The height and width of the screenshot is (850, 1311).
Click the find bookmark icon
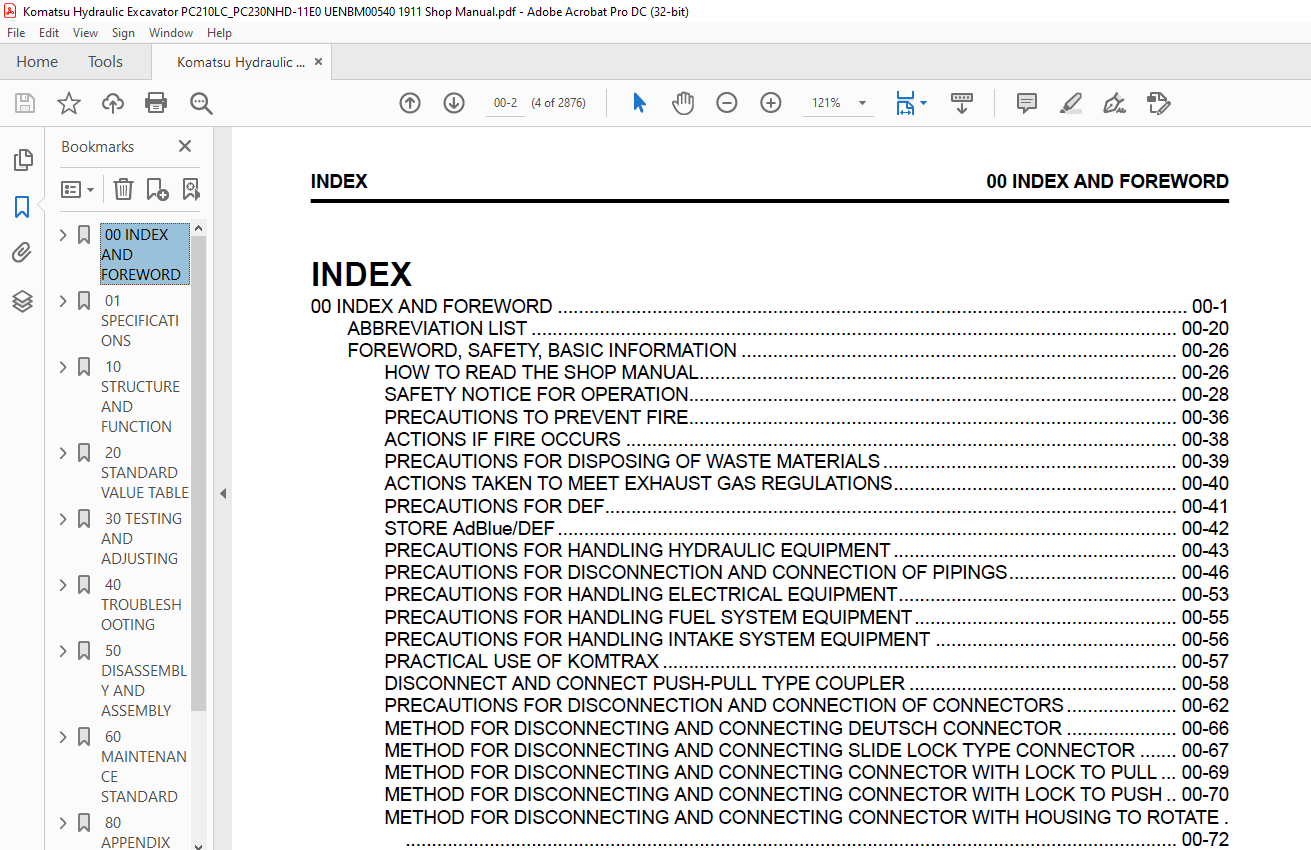pos(190,189)
